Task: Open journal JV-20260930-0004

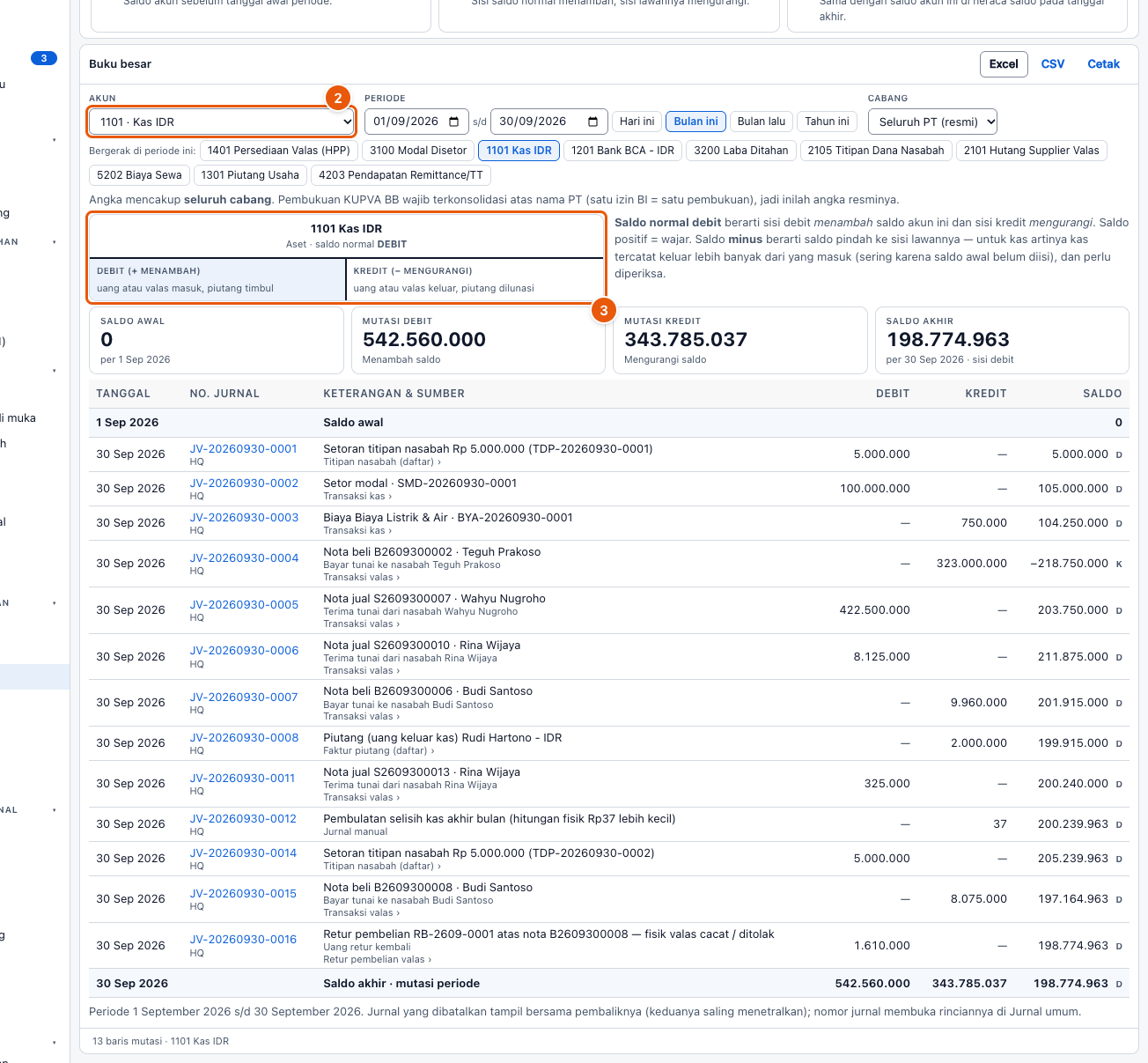Action: point(244,558)
